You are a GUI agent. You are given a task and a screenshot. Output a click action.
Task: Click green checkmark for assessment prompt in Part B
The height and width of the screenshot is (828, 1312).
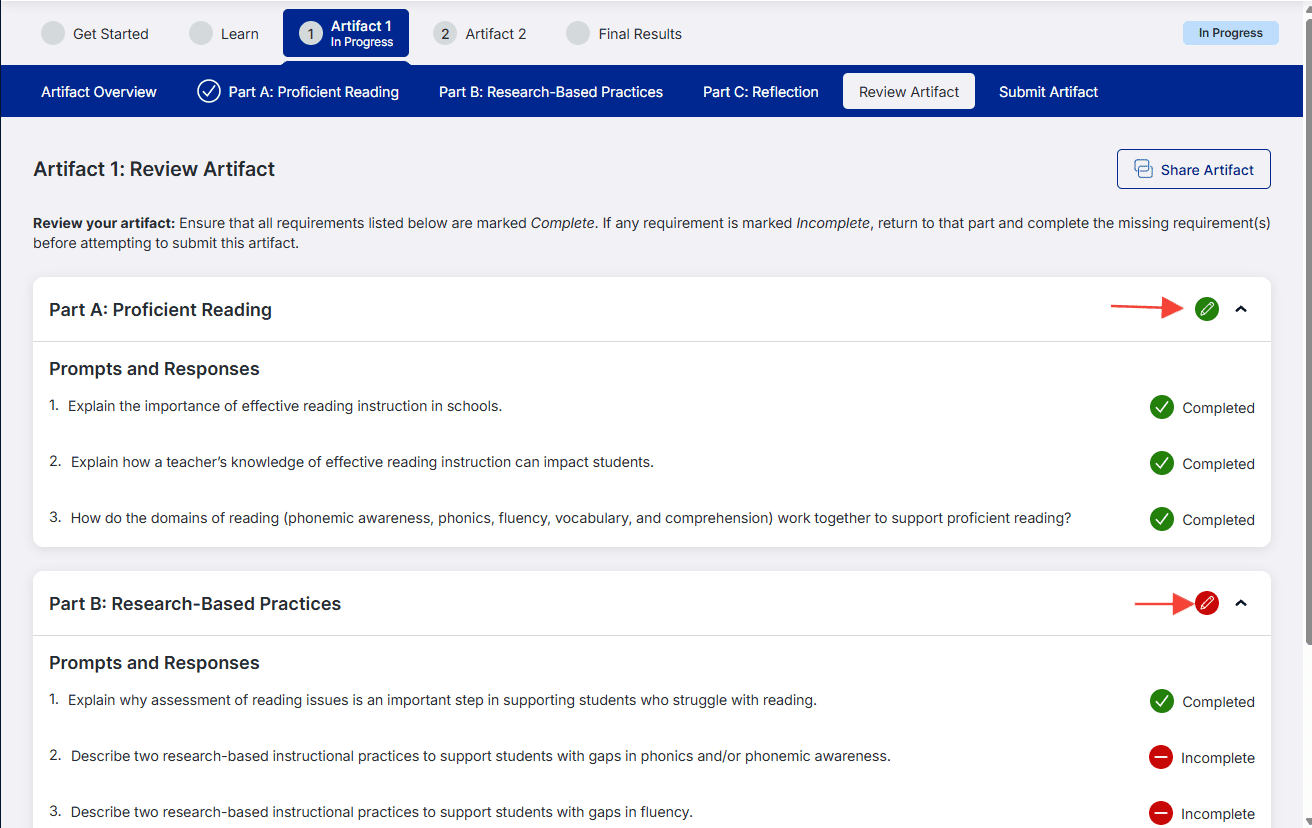(x=1161, y=701)
